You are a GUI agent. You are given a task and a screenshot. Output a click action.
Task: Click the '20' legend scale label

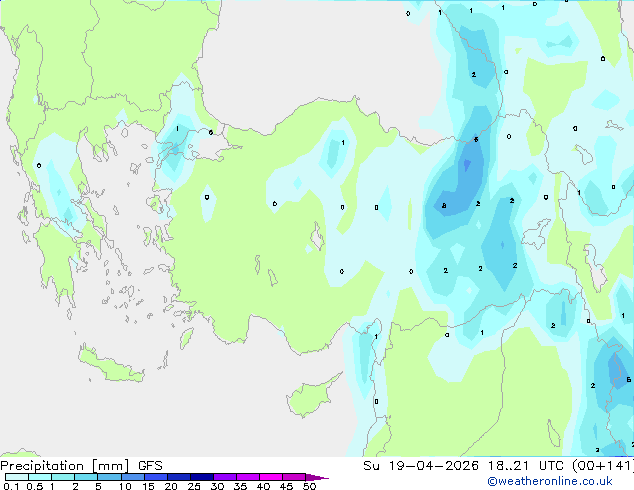point(171,486)
